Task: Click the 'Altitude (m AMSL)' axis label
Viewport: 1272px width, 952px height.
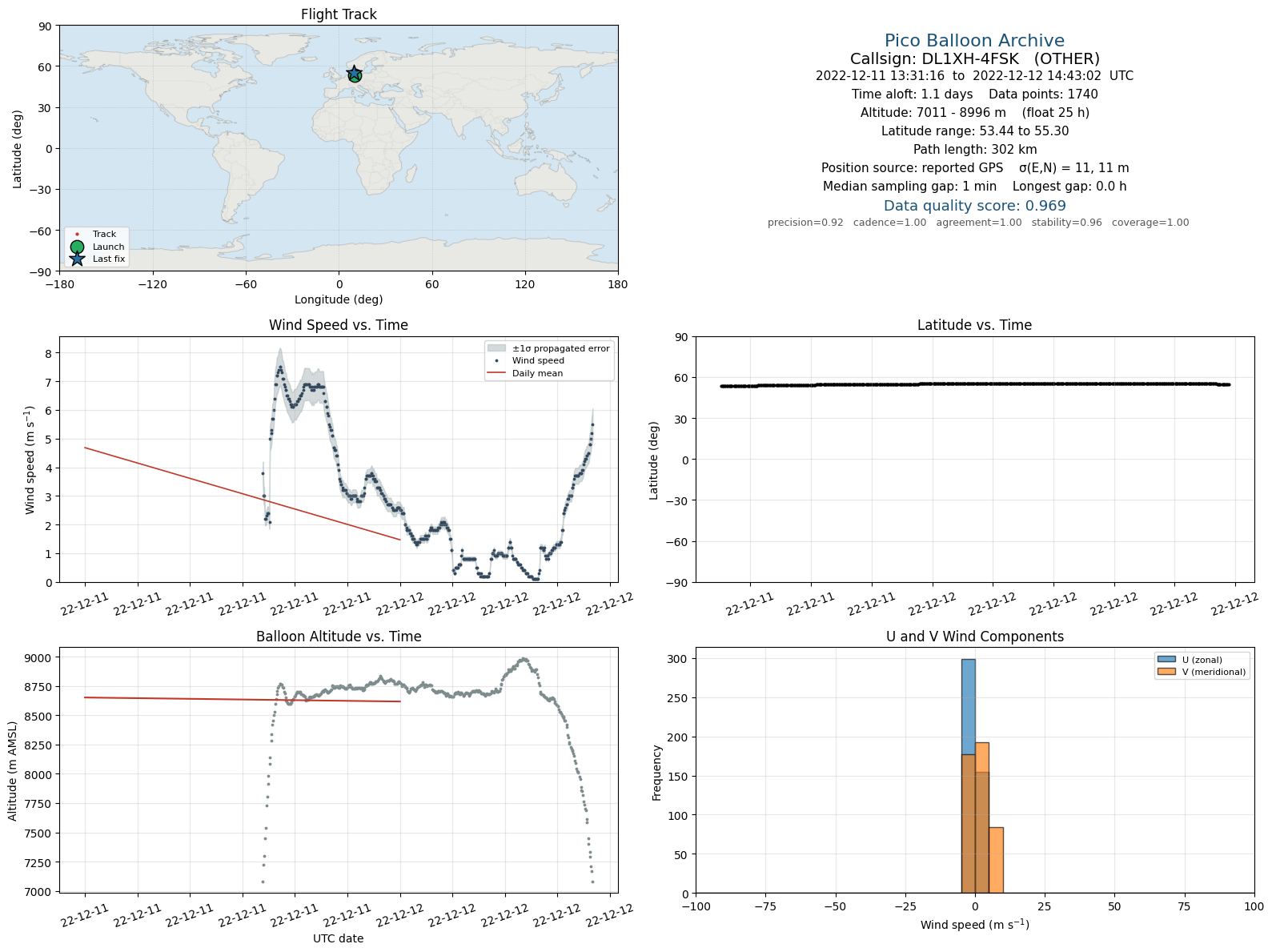Action: click(13, 771)
